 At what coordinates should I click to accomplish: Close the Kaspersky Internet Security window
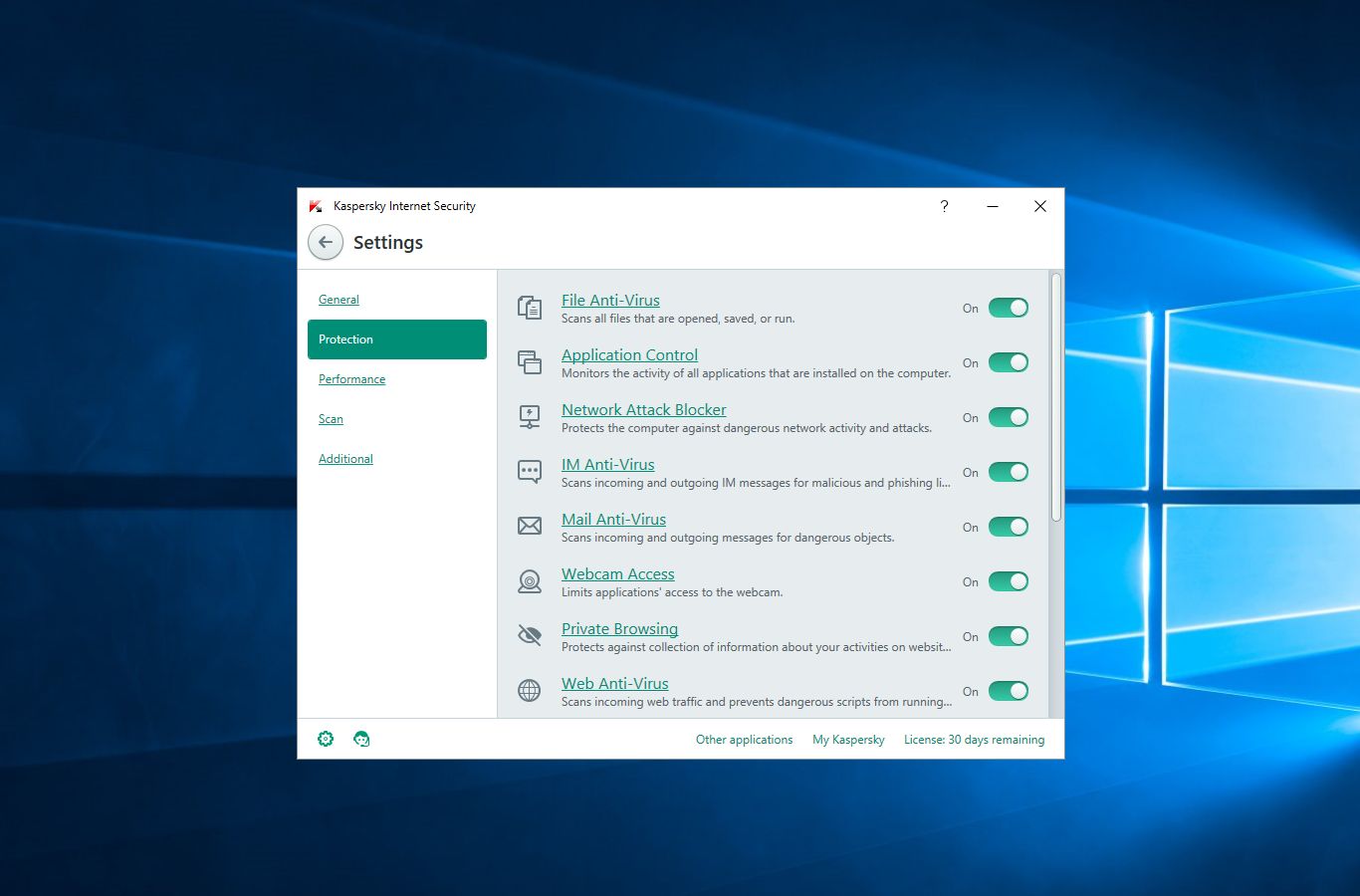point(1040,206)
